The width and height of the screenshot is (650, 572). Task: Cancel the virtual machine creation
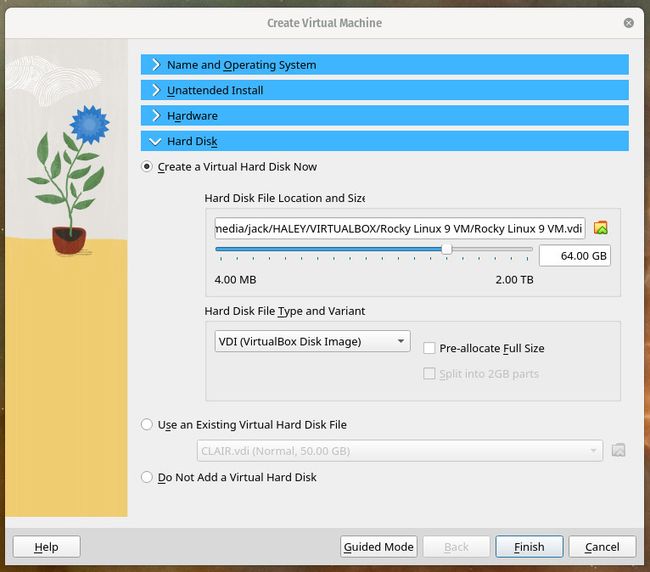click(602, 547)
